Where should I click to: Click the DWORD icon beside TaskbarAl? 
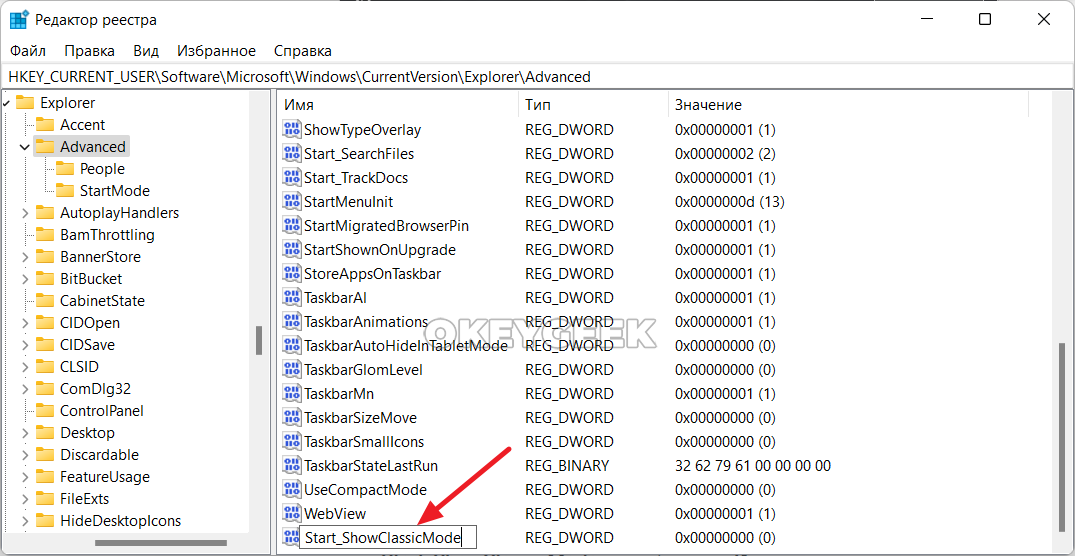point(292,298)
